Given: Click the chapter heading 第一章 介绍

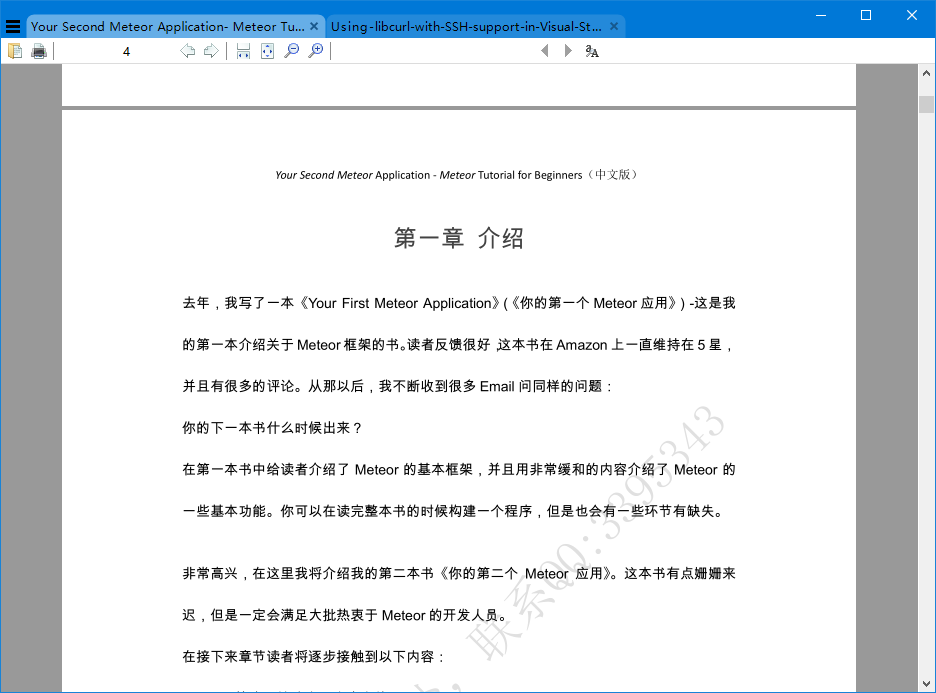Looking at the screenshot, I should [458, 238].
